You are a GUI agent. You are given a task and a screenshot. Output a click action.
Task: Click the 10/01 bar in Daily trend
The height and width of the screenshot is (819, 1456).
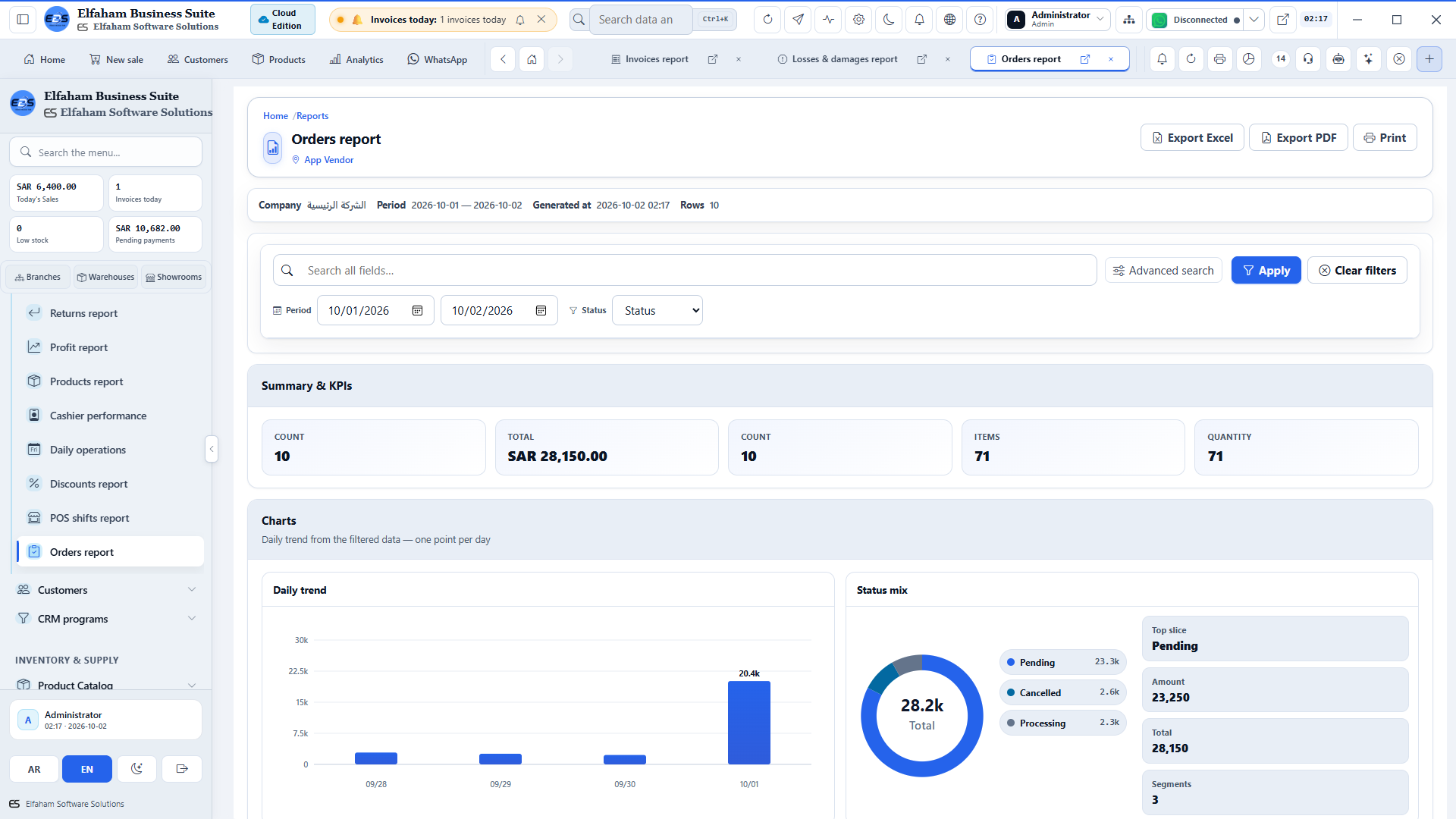748,723
